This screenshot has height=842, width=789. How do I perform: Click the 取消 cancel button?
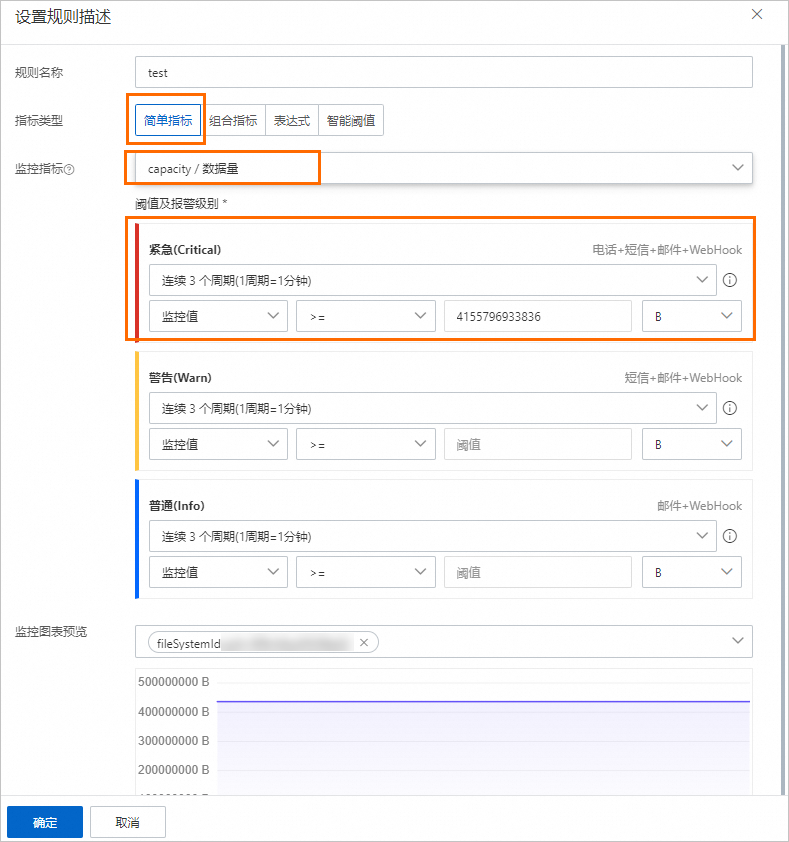tap(128, 822)
